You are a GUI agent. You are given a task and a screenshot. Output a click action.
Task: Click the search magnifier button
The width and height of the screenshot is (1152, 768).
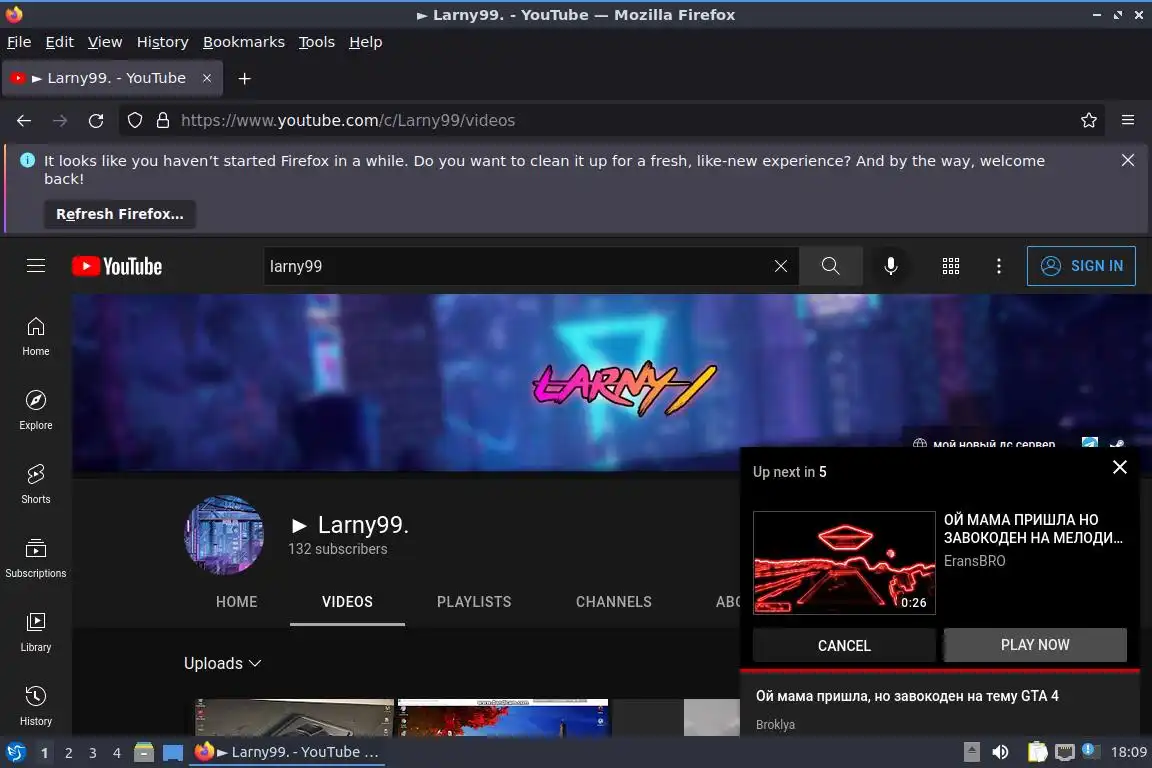click(x=830, y=266)
